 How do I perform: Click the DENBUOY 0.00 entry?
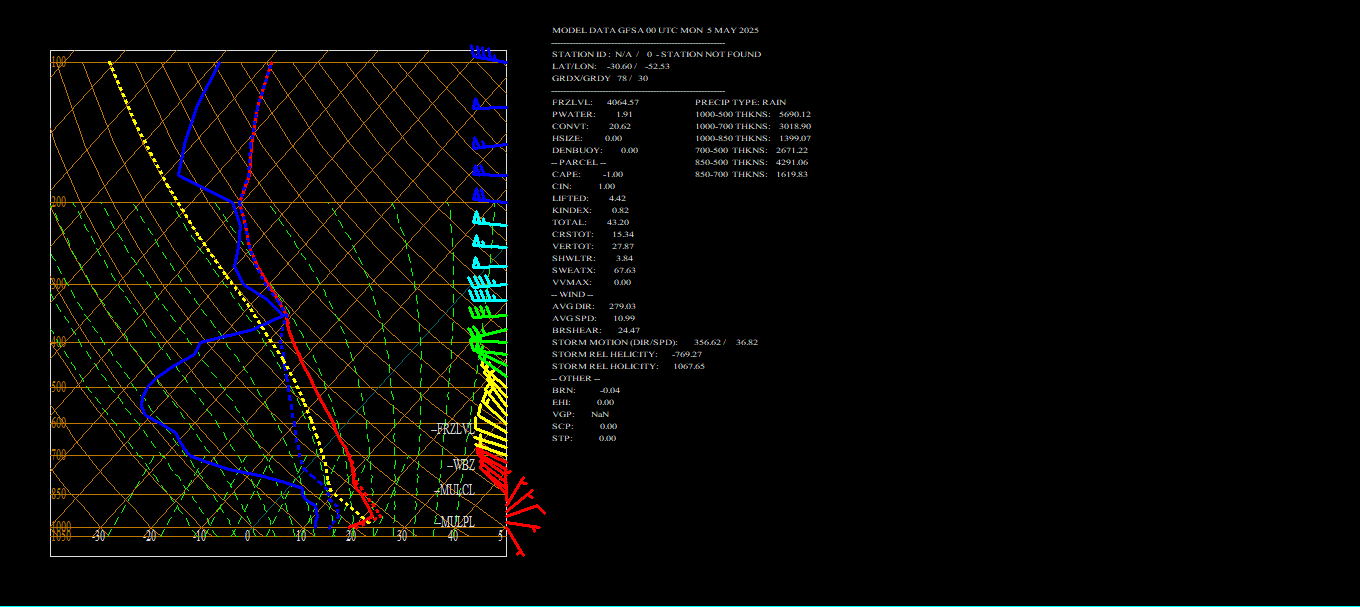595,150
